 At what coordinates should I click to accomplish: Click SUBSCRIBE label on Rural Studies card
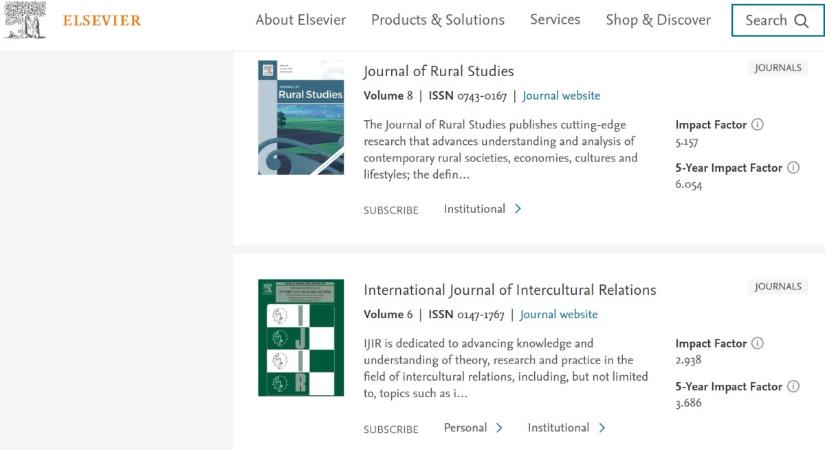(391, 210)
